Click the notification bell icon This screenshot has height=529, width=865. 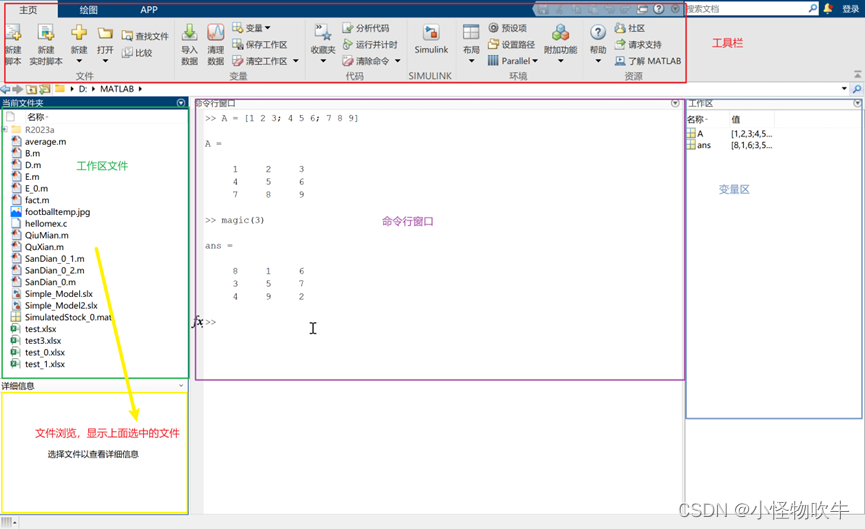pos(827,9)
